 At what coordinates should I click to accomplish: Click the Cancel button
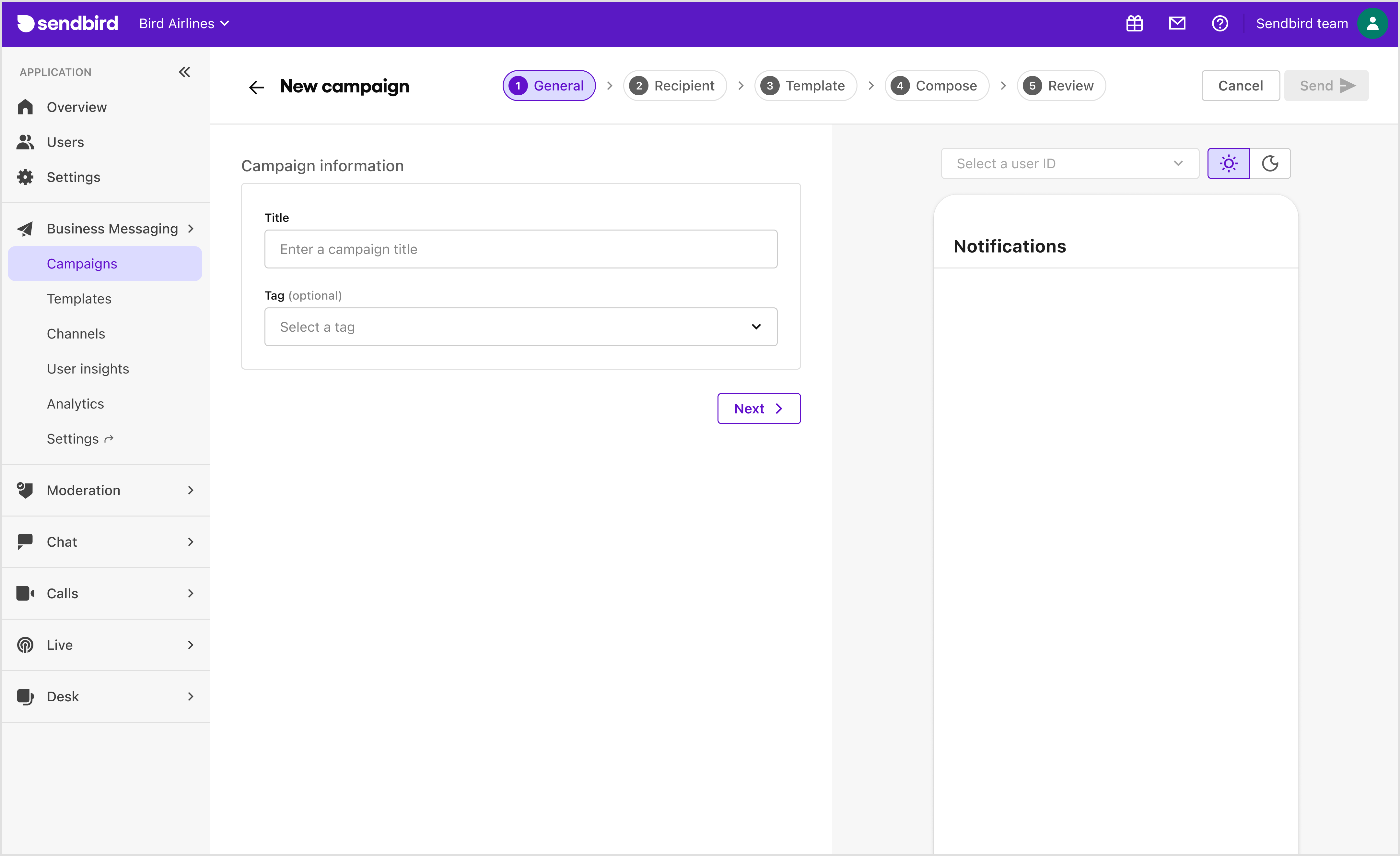[x=1240, y=86]
